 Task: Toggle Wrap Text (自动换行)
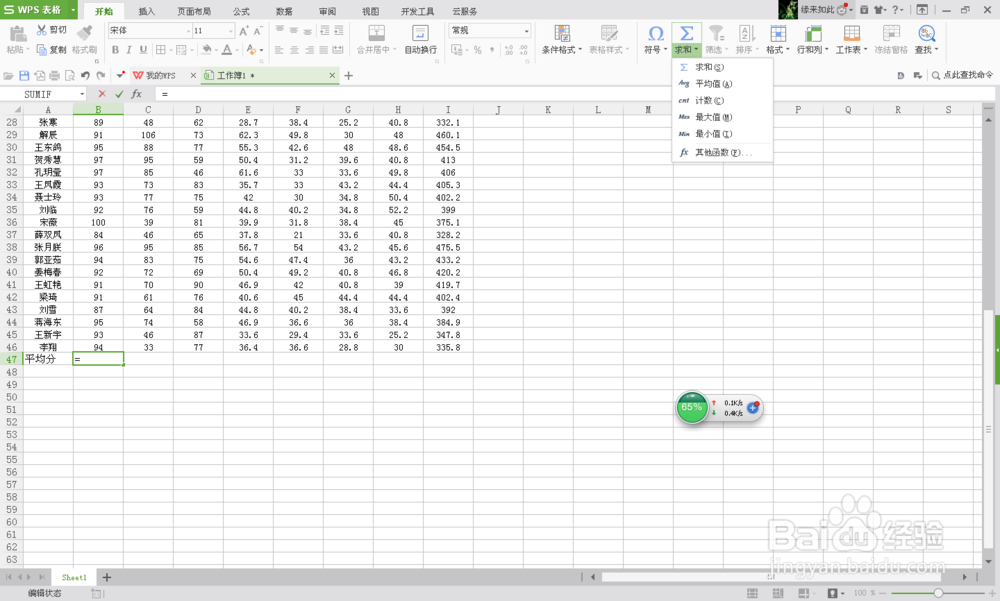pos(420,40)
